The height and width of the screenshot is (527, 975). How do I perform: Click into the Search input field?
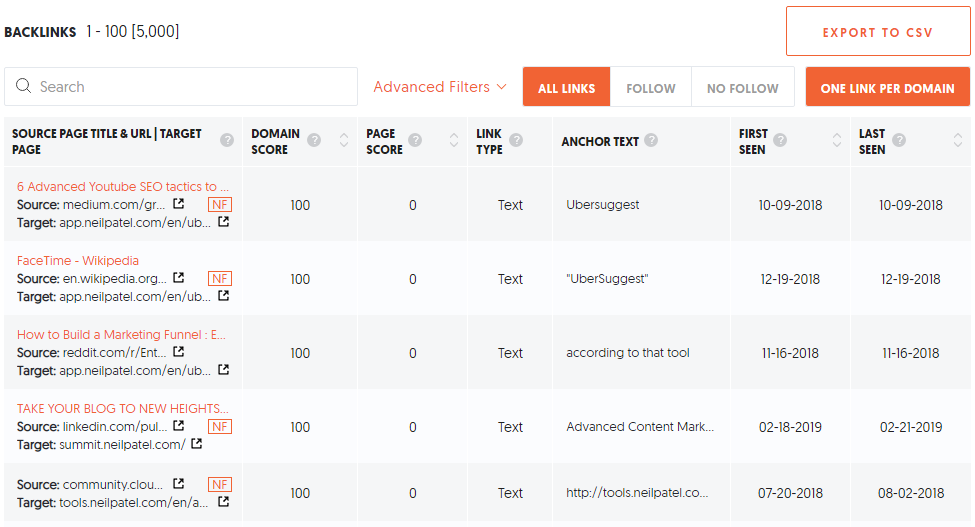coord(181,86)
